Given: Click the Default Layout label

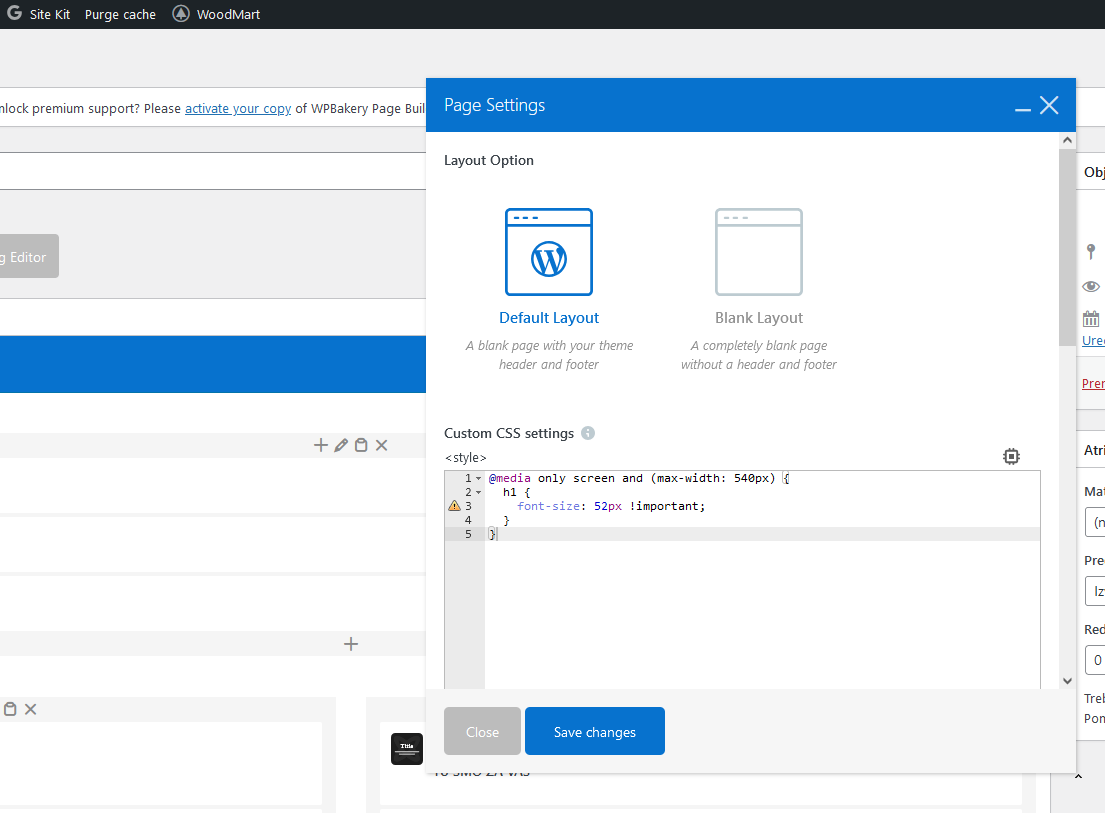Looking at the screenshot, I should point(549,318).
